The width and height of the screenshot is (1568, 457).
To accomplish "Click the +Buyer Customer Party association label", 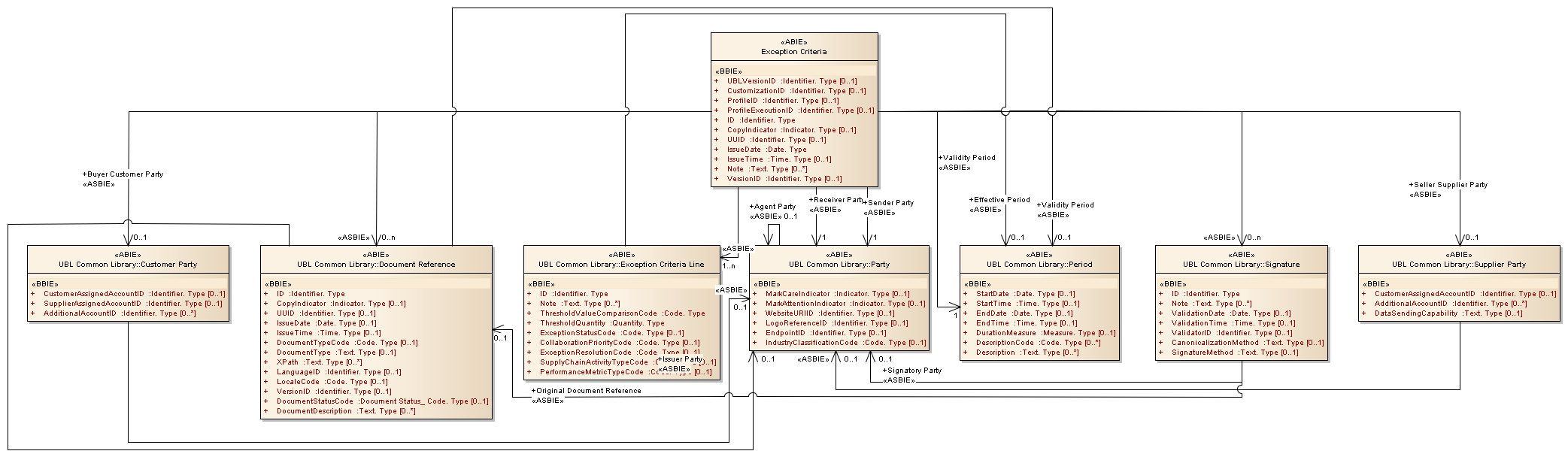I will click(x=123, y=174).
